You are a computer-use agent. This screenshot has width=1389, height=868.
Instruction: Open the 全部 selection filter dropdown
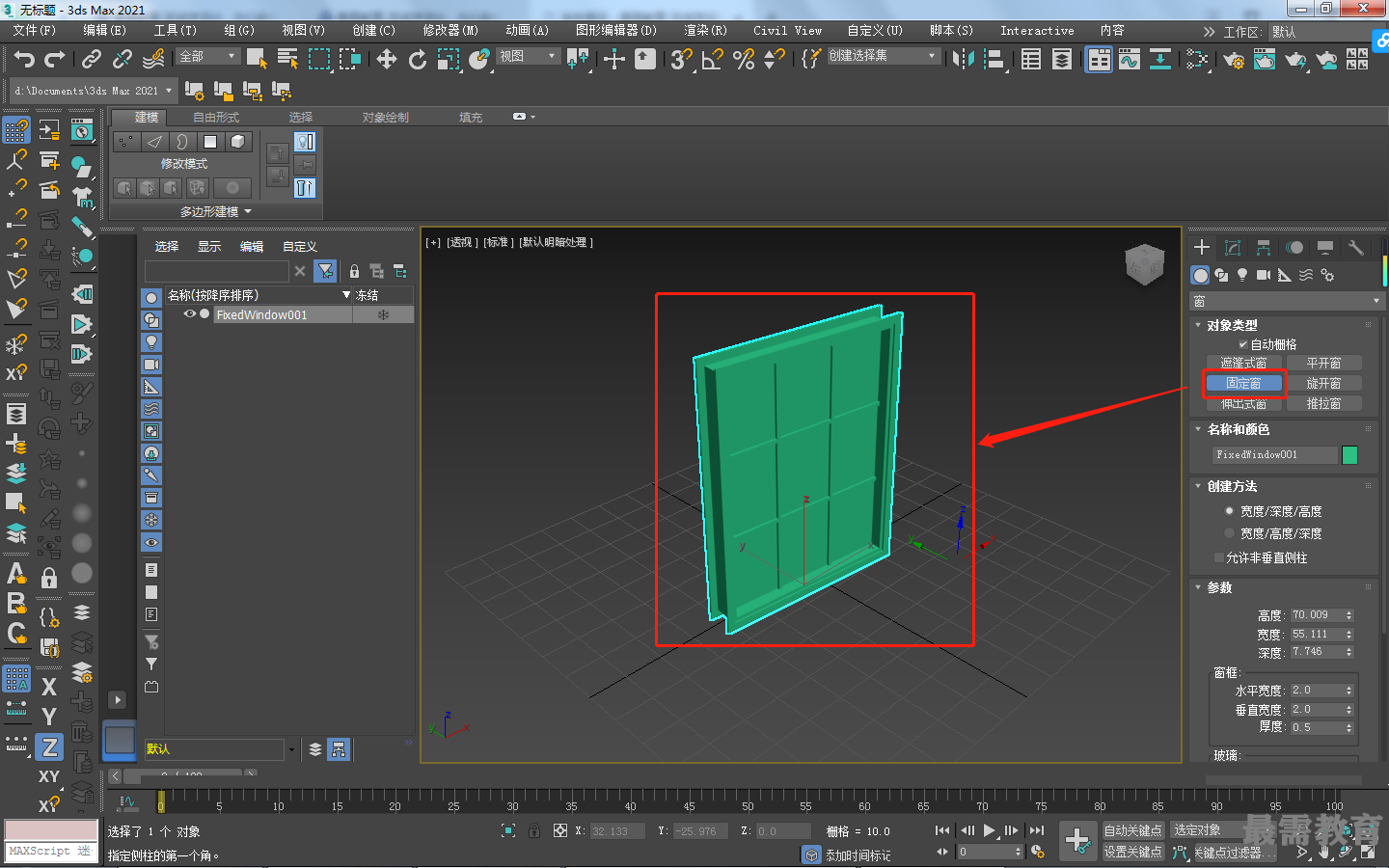tap(208, 57)
